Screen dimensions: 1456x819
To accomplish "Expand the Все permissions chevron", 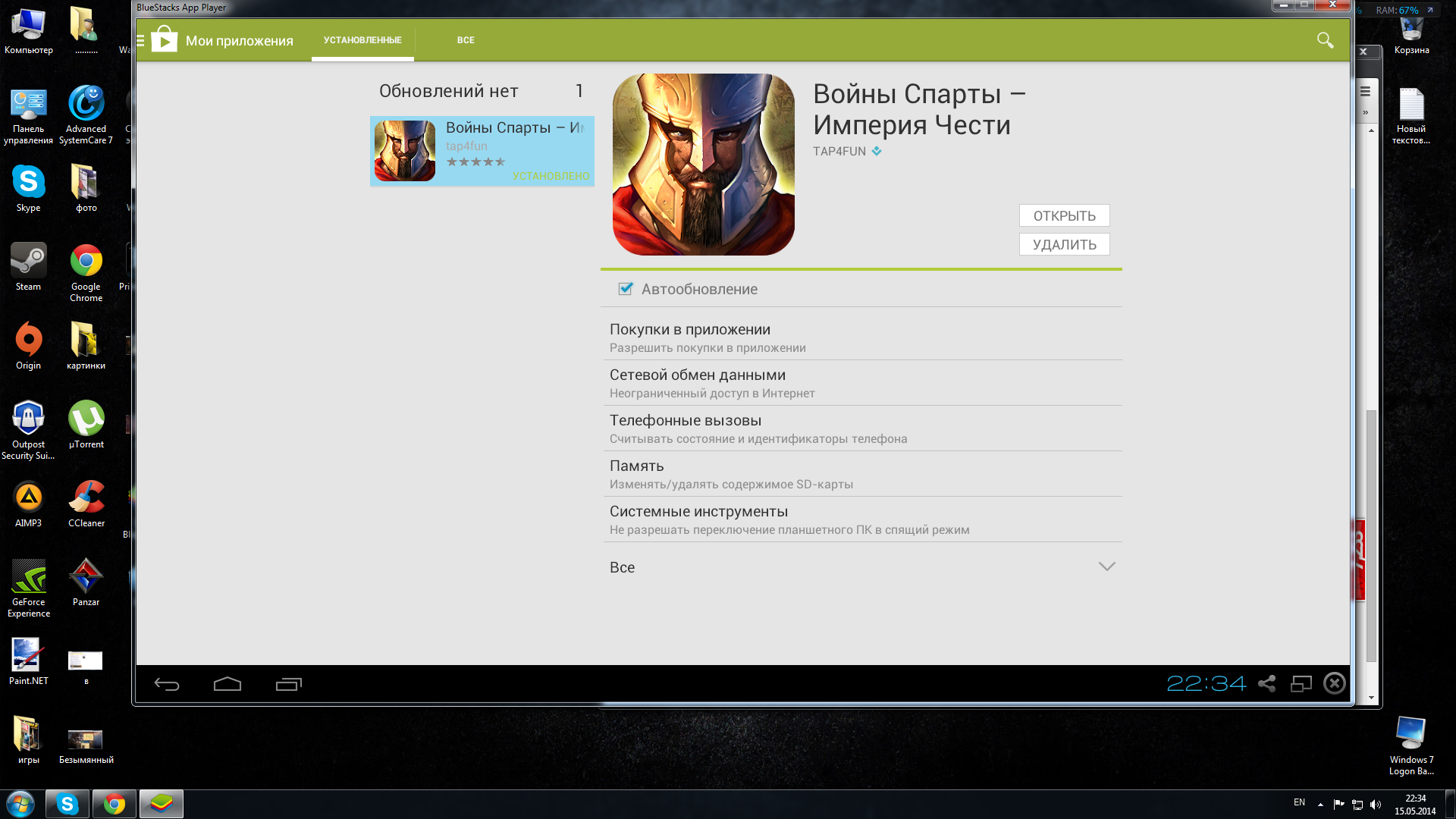I will 1107,566.
